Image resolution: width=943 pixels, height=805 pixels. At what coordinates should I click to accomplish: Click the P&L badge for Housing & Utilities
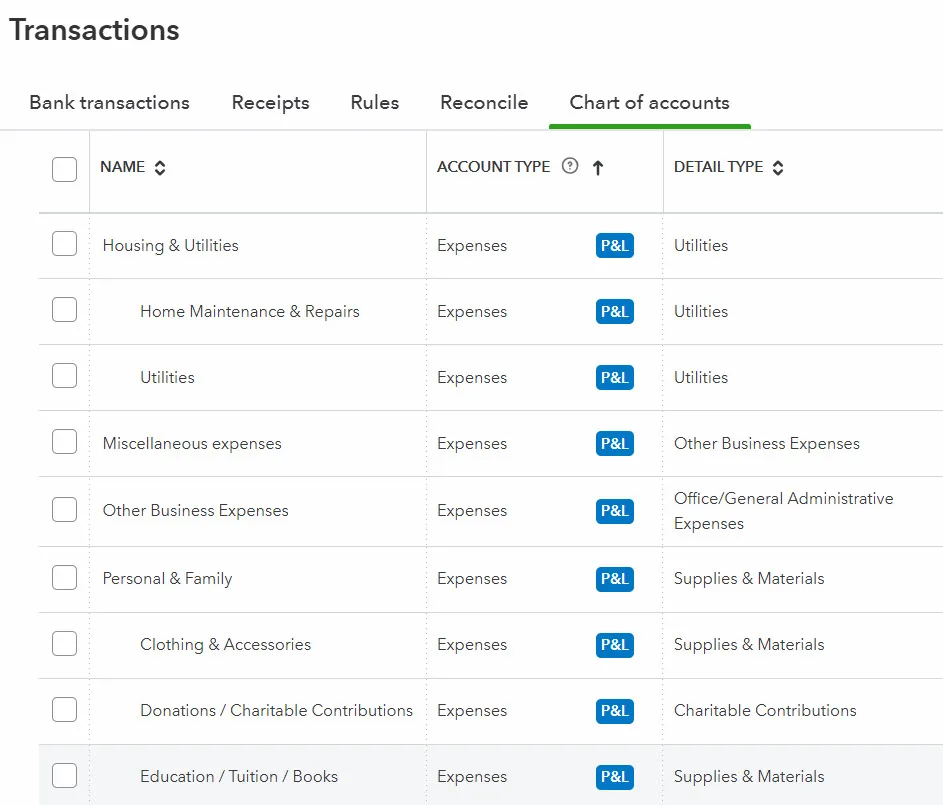(614, 246)
